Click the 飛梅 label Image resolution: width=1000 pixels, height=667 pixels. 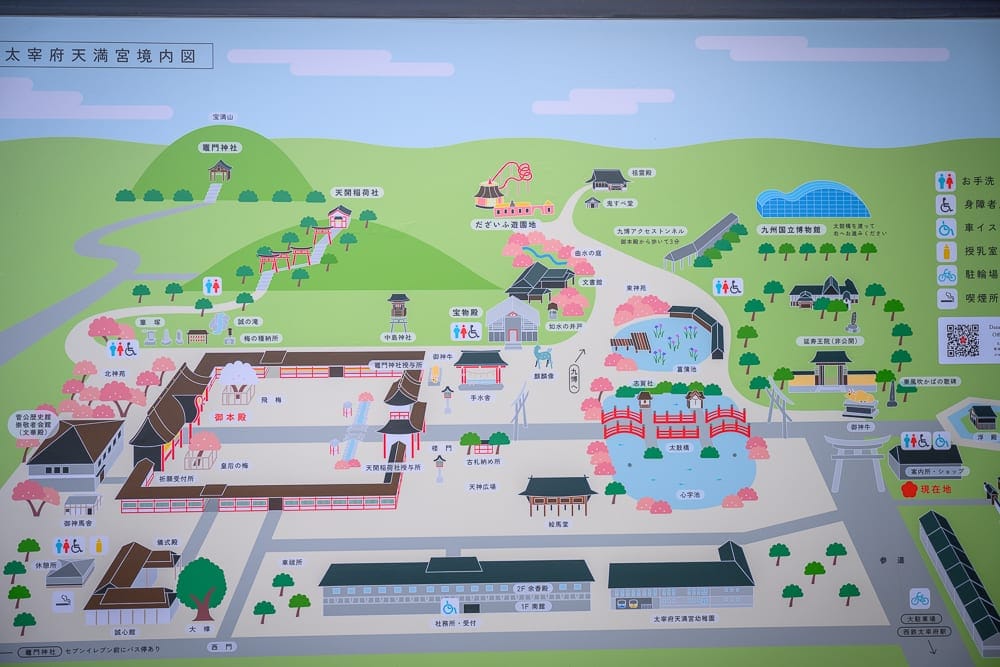[271, 400]
